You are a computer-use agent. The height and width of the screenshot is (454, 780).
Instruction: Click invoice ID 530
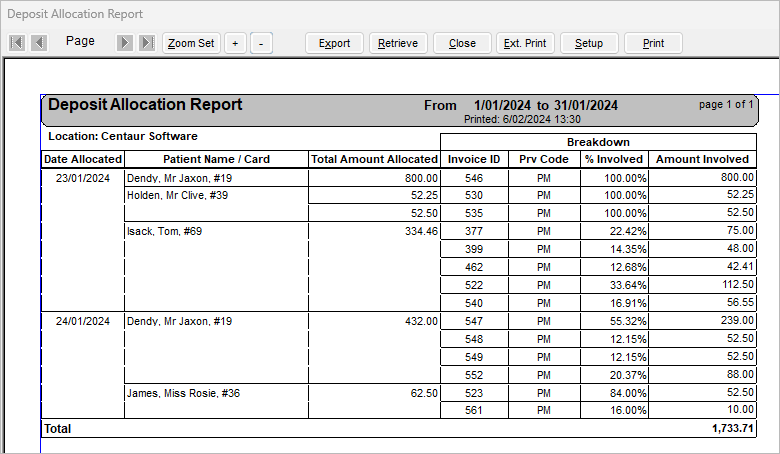[474, 195]
